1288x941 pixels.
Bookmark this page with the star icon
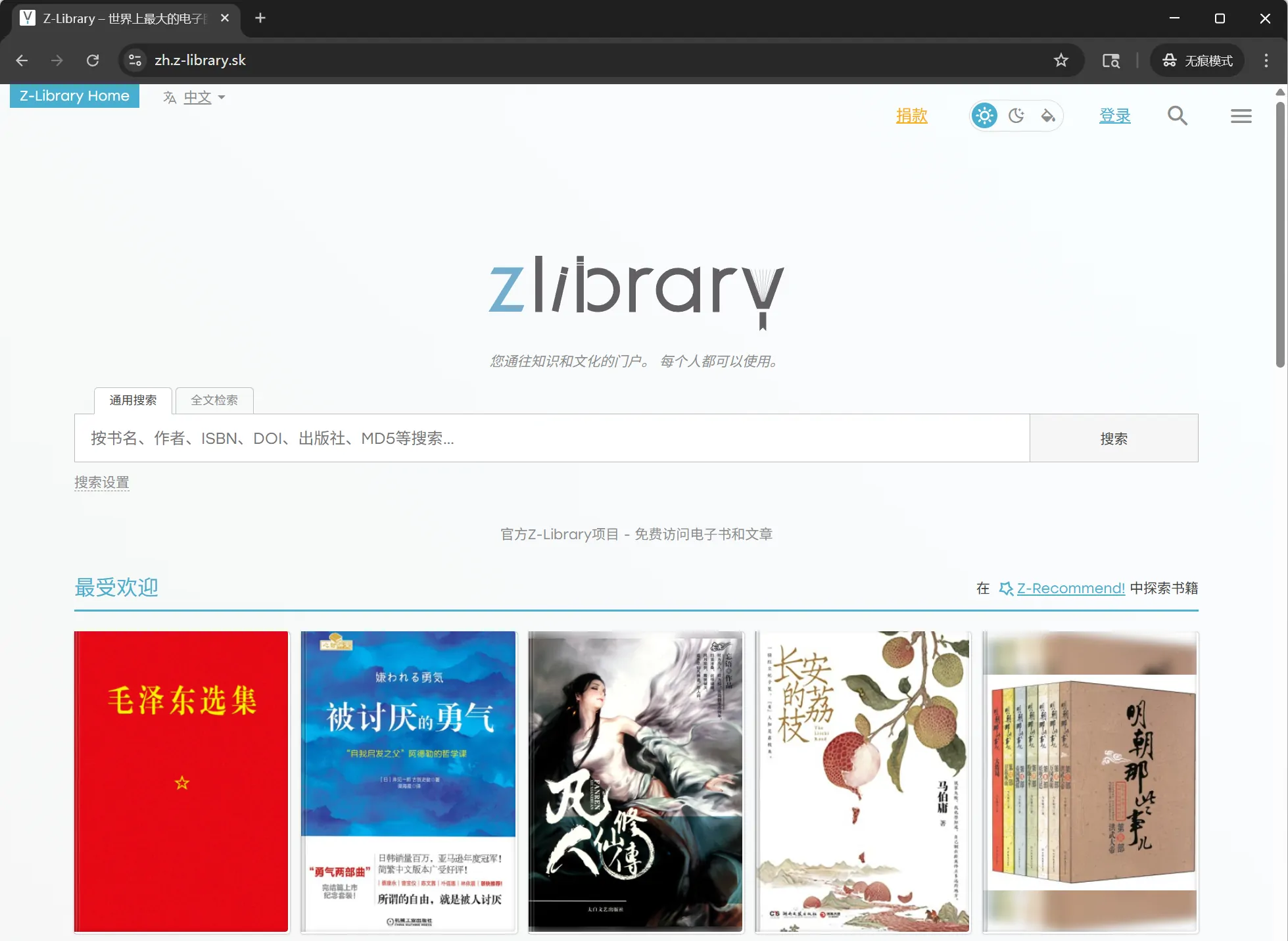tap(1061, 60)
